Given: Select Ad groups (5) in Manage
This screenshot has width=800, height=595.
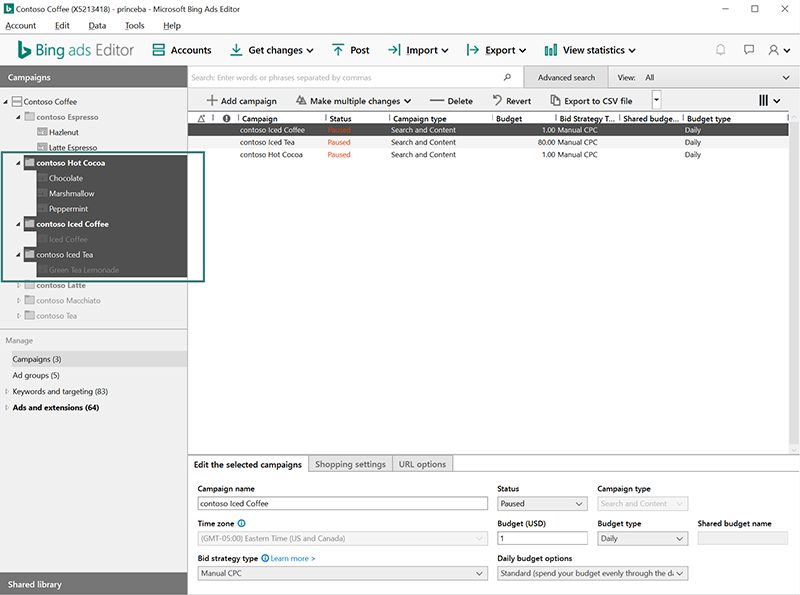Looking at the screenshot, I should tap(36, 375).
